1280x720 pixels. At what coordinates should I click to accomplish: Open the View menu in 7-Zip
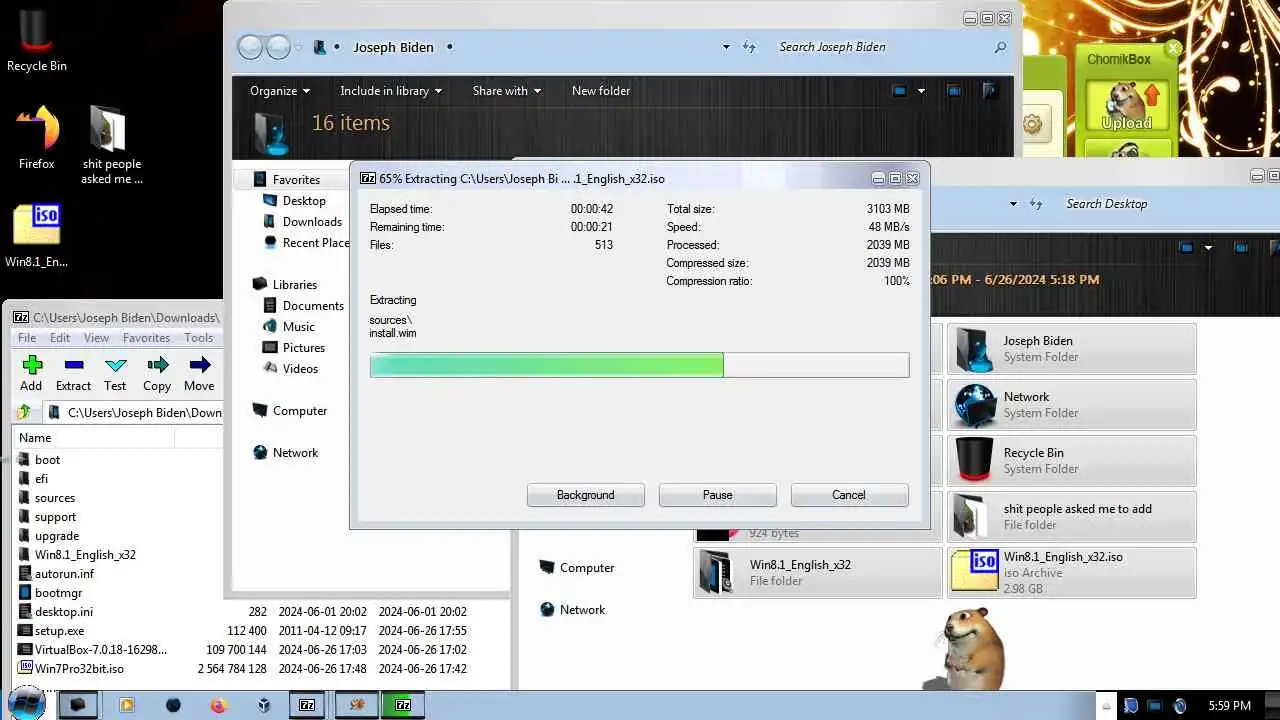(96, 338)
